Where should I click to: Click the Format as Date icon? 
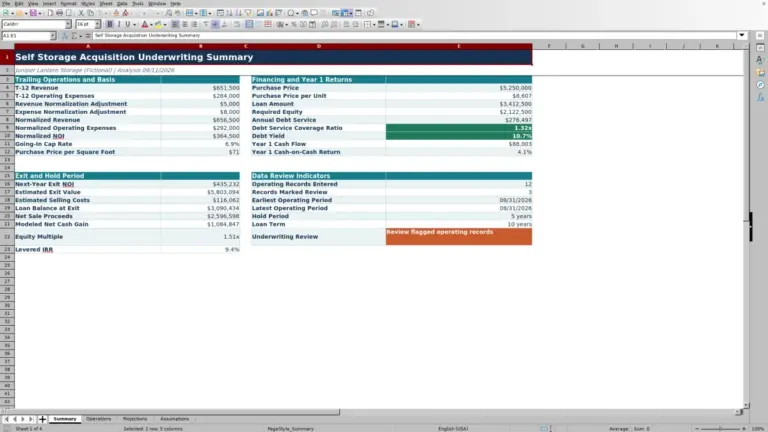(312, 24)
